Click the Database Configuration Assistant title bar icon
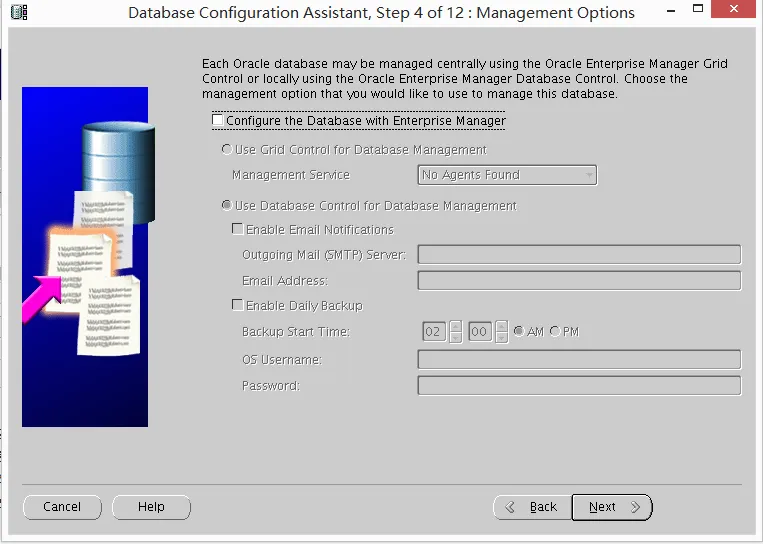This screenshot has width=763, height=544. coord(18,12)
